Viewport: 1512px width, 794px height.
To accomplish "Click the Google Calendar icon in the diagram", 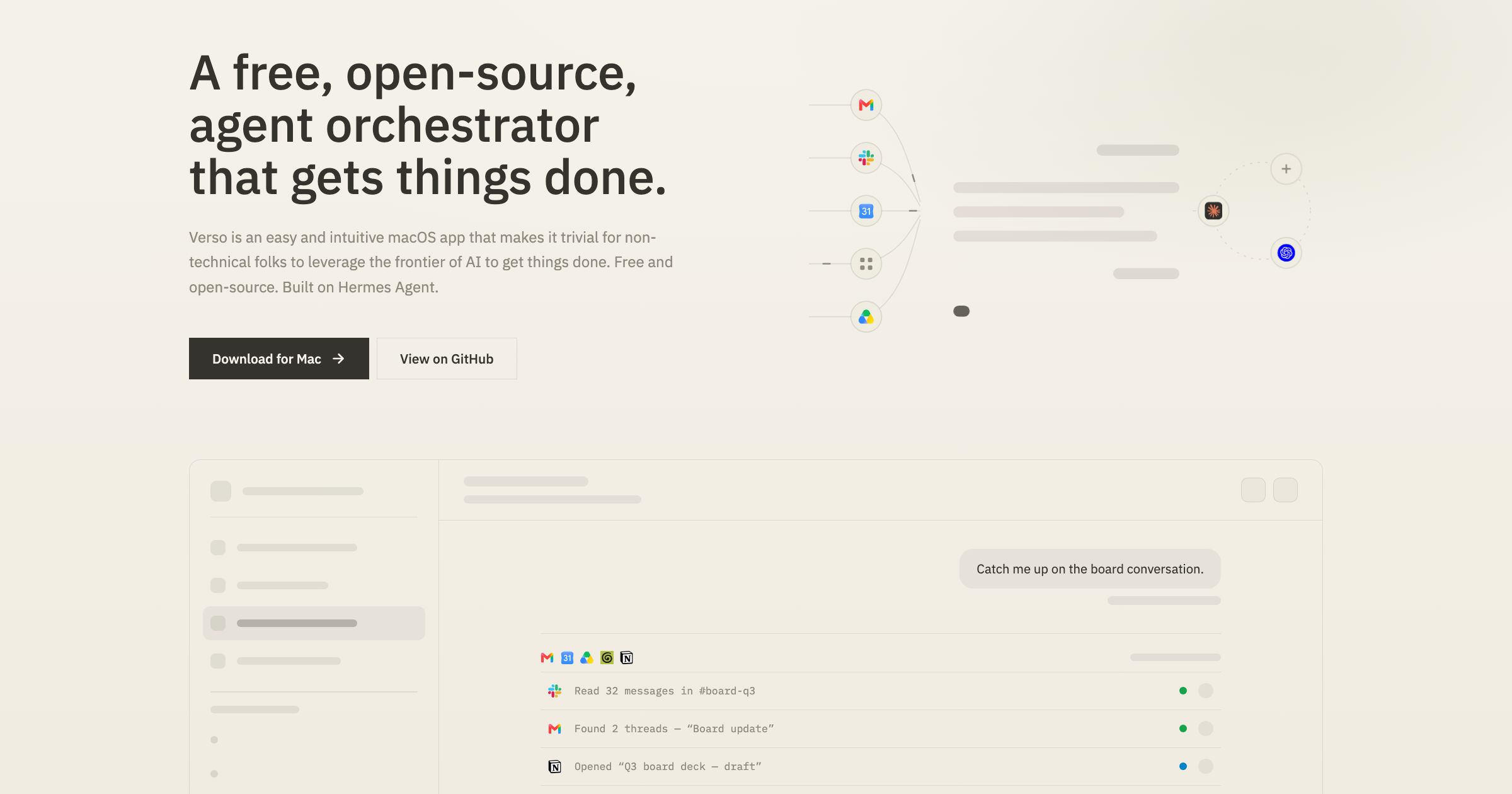I will coord(866,210).
